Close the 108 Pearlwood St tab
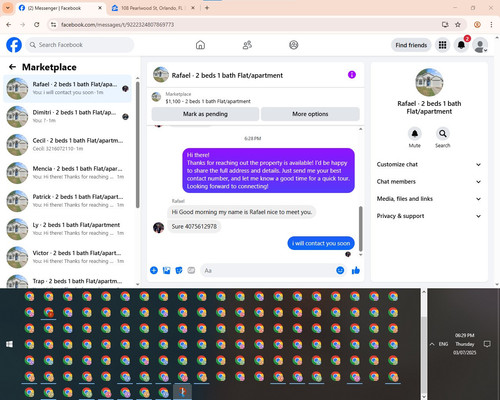500x400 pixels. [x=193, y=8]
